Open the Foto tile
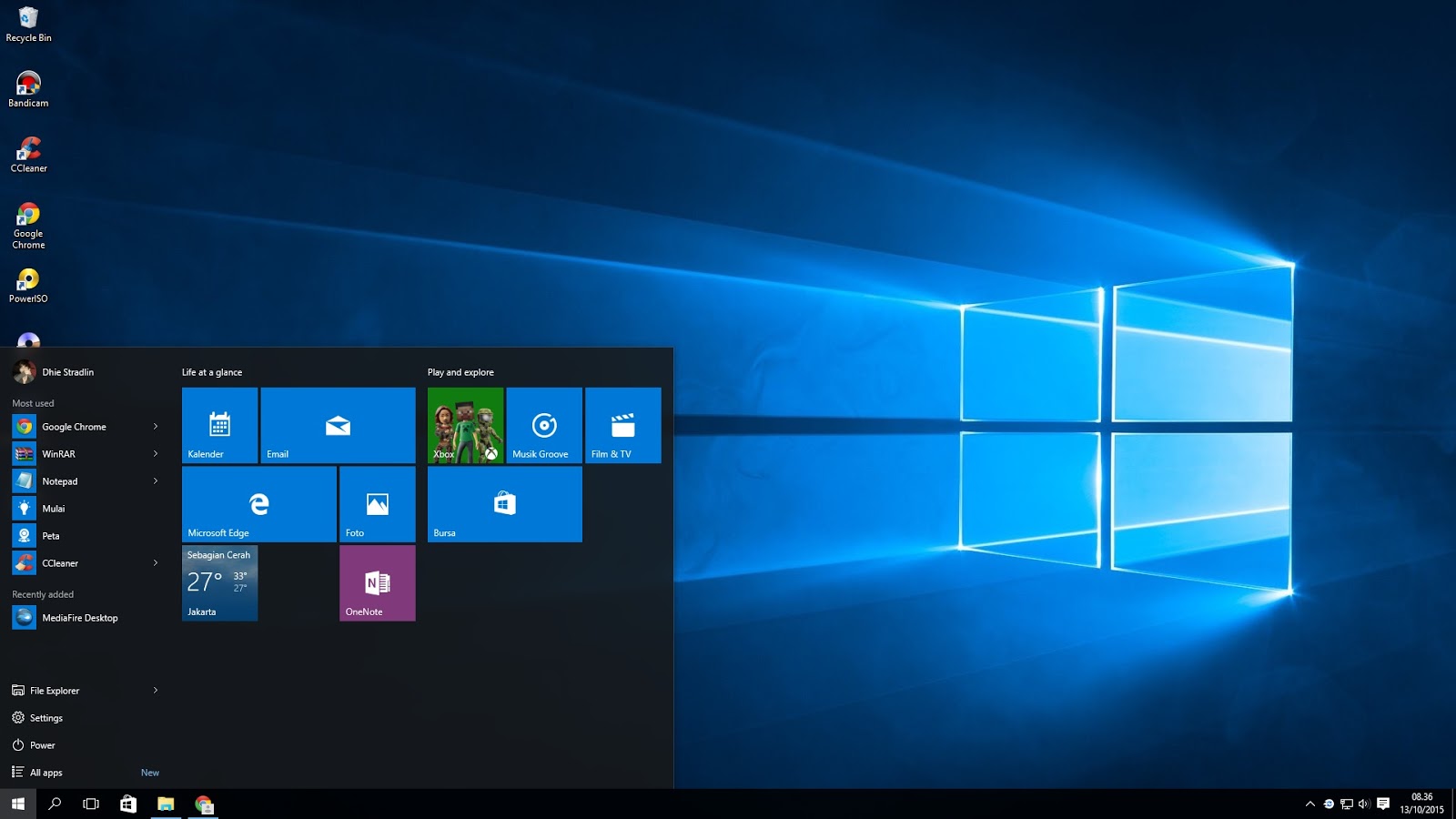Viewport: 1456px width, 819px height. point(378,504)
